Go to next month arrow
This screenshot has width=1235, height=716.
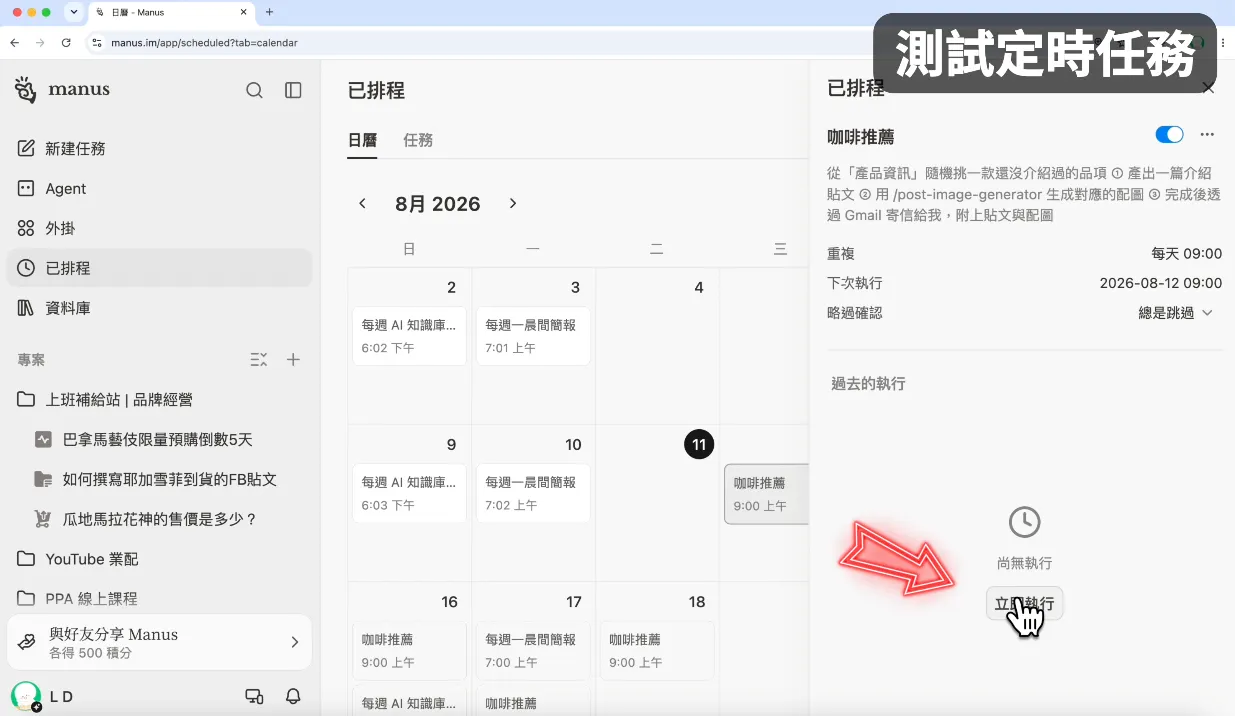tap(513, 204)
